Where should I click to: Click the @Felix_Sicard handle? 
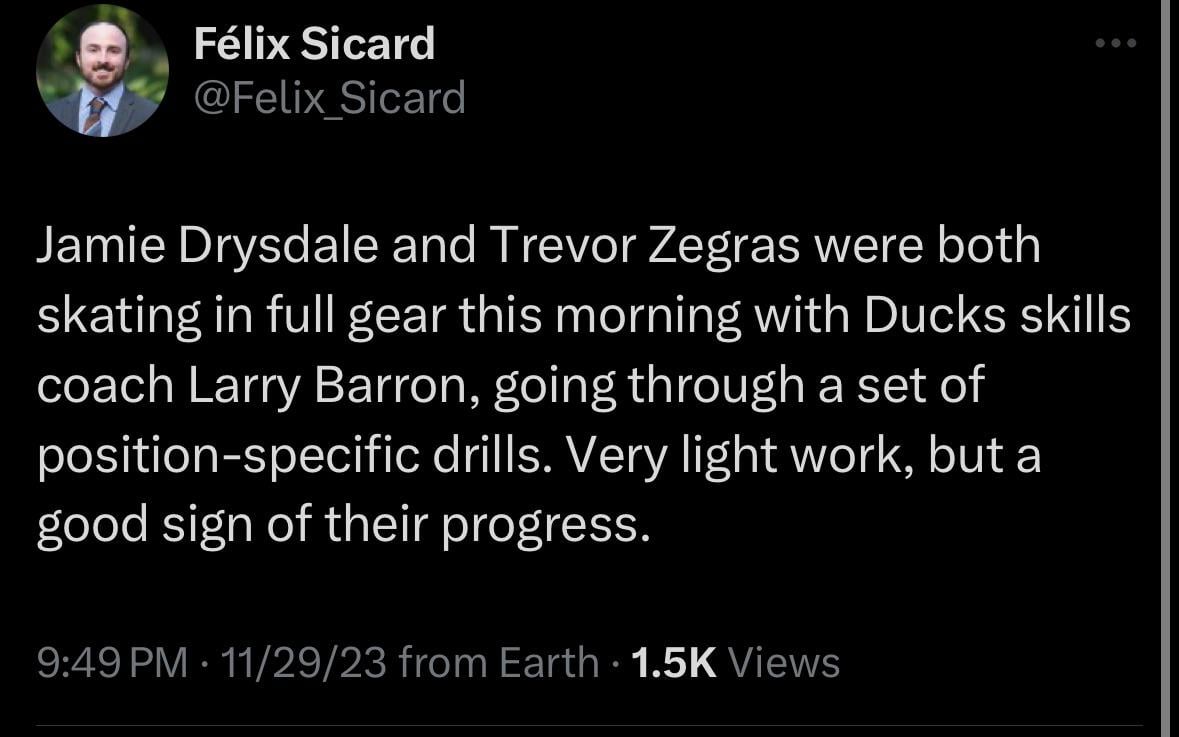(x=328, y=98)
